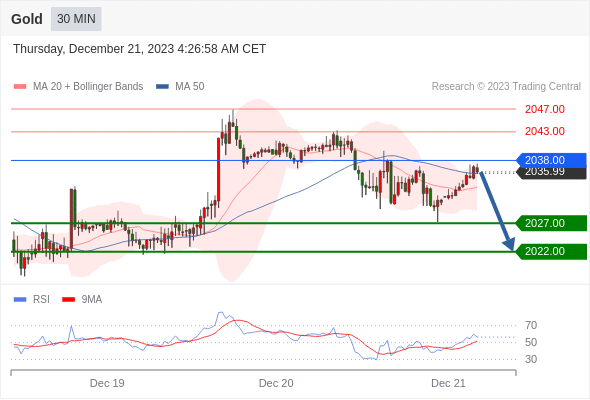Click the Dec 21 date axis label
This screenshot has width=590, height=400.
[448, 383]
